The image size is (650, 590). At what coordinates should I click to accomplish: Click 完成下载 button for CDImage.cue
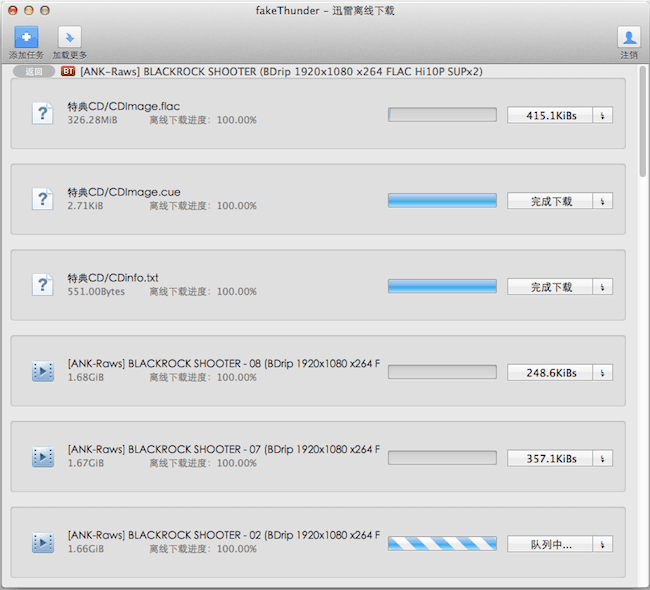click(x=550, y=201)
